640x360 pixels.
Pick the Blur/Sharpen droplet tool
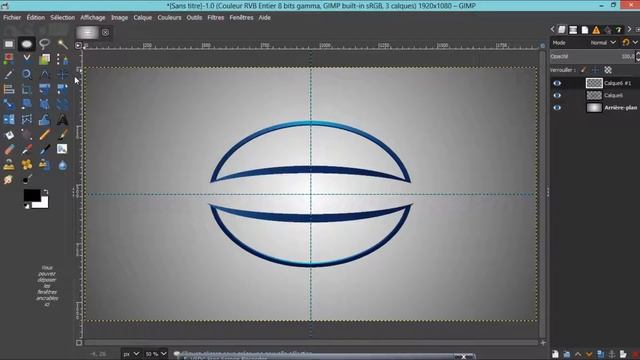click(x=62, y=165)
